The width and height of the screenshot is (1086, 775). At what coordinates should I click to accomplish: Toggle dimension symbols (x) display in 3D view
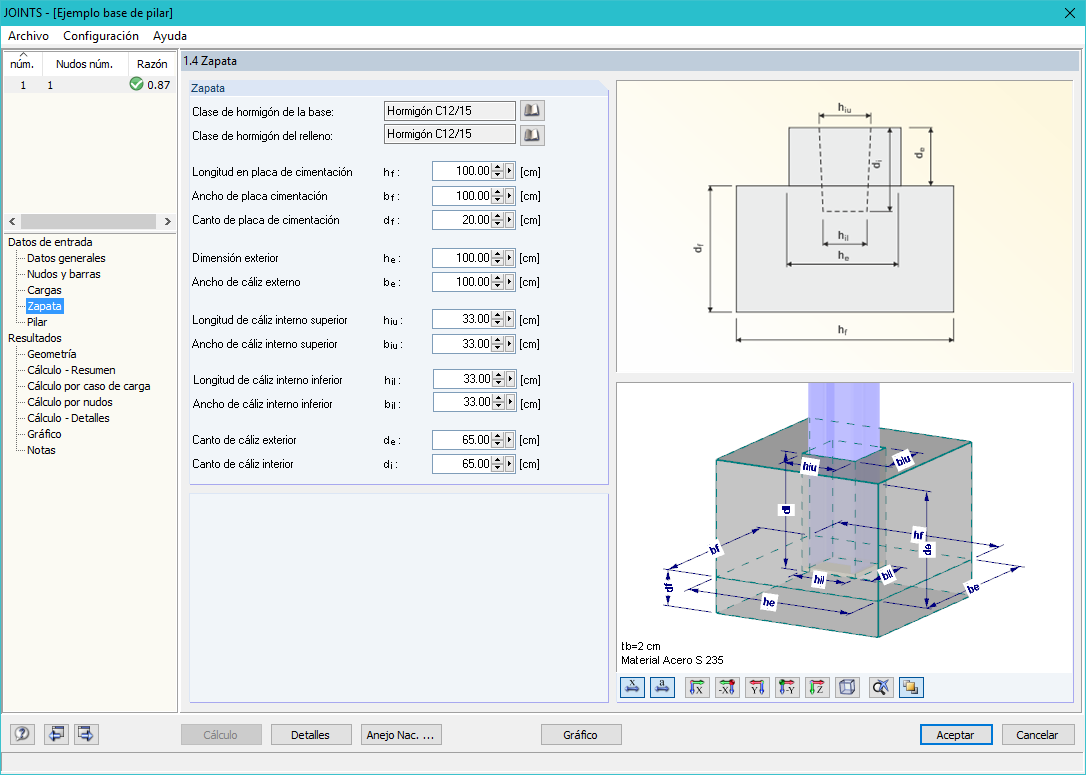click(x=632, y=687)
